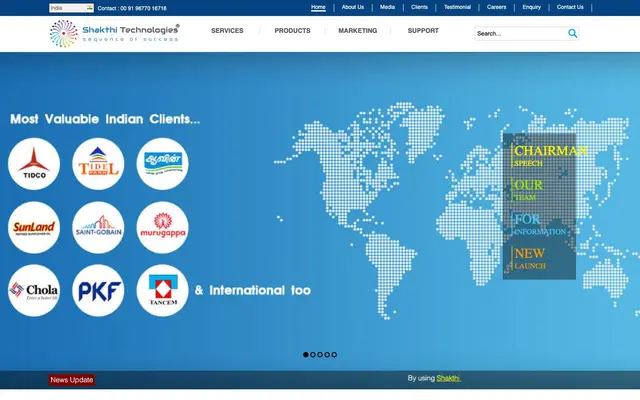The width and height of the screenshot is (640, 400).
Task: Click the Murugappa client logo
Action: [x=162, y=227]
